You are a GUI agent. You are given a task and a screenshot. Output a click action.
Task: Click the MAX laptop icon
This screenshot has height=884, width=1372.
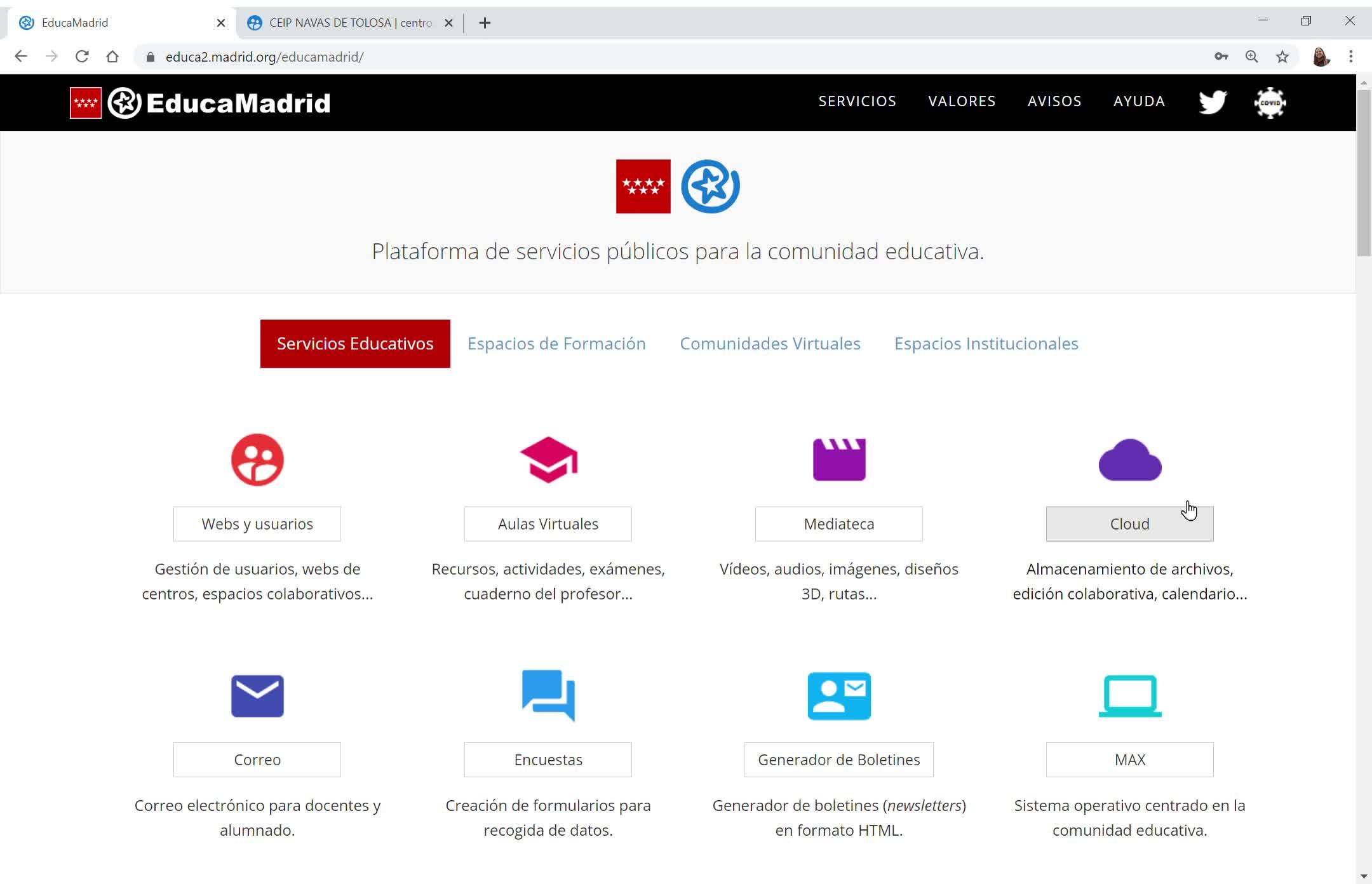coord(1129,696)
